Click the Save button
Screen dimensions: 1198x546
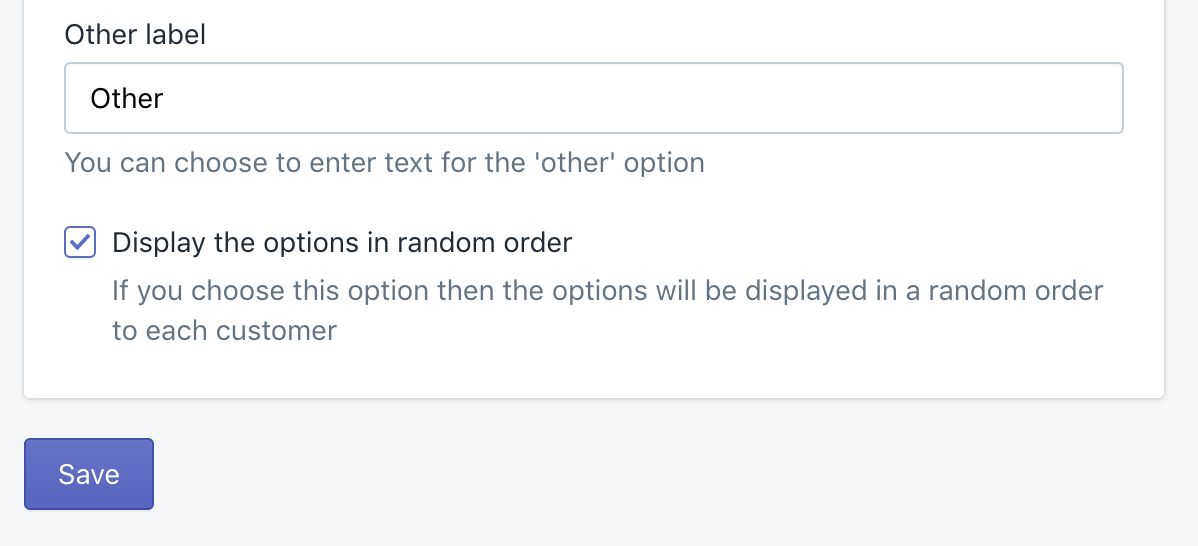point(89,474)
